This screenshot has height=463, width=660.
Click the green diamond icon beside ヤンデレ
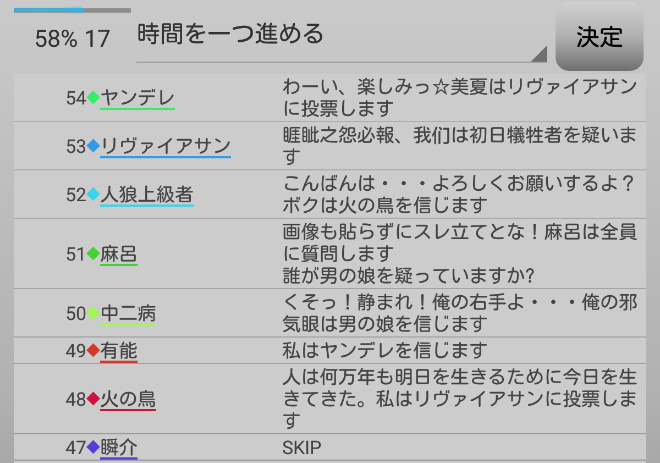click(94, 98)
